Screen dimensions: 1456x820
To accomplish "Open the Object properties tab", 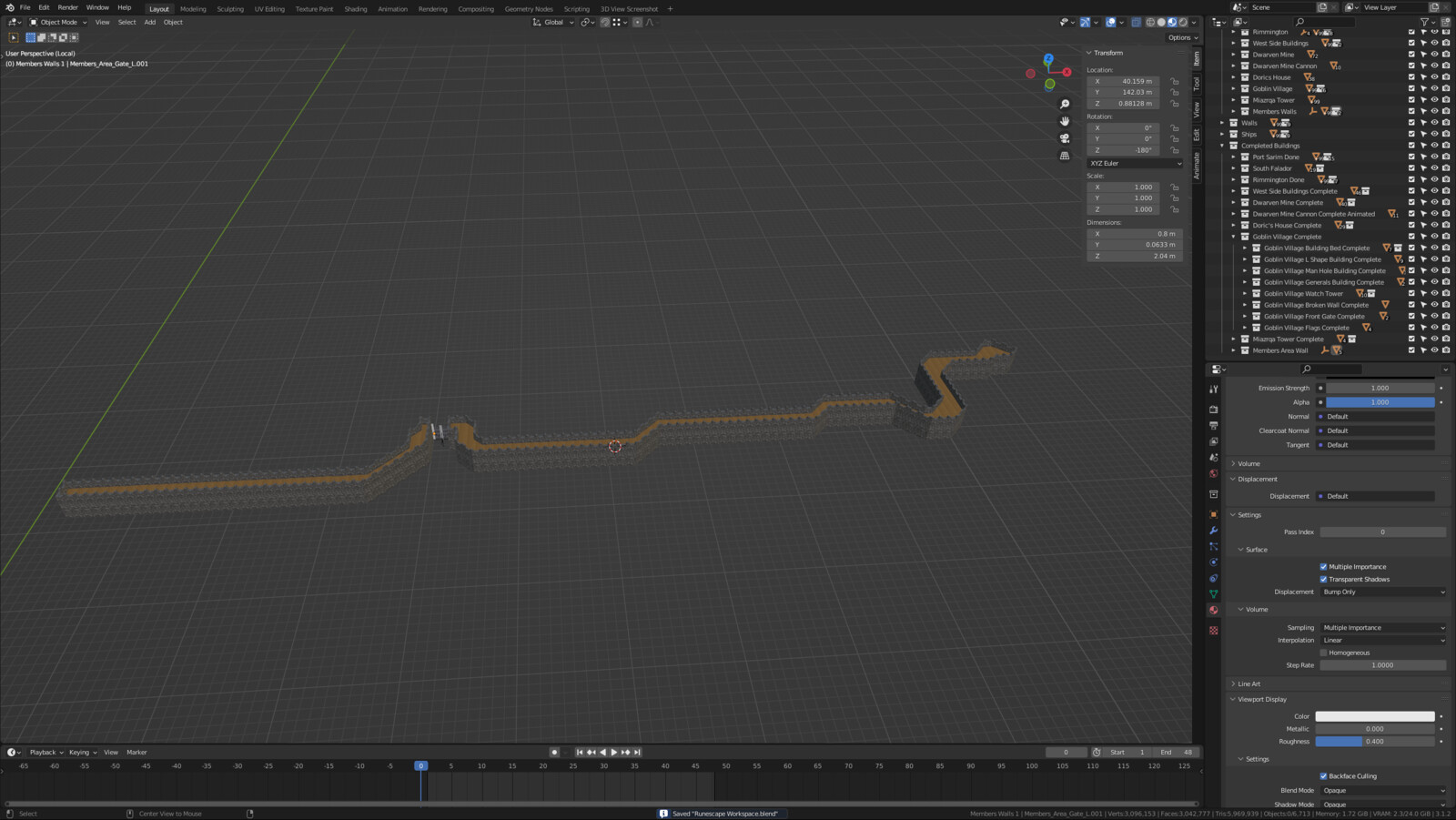I will pos(1214,514).
